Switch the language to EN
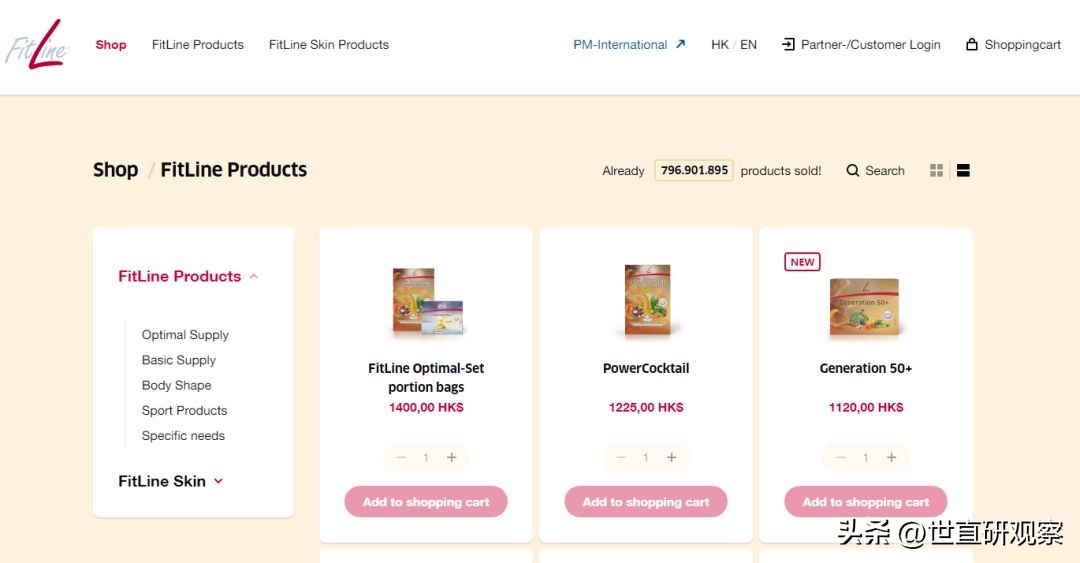This screenshot has height=563, width=1080. point(748,45)
